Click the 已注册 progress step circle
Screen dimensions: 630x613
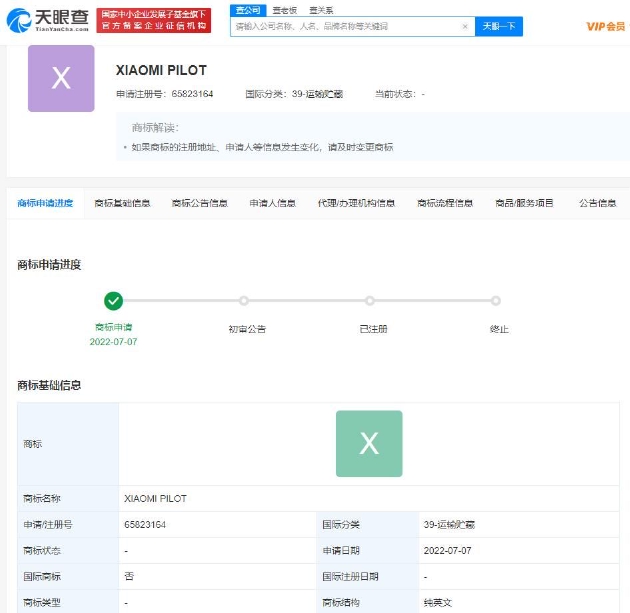click(370, 300)
